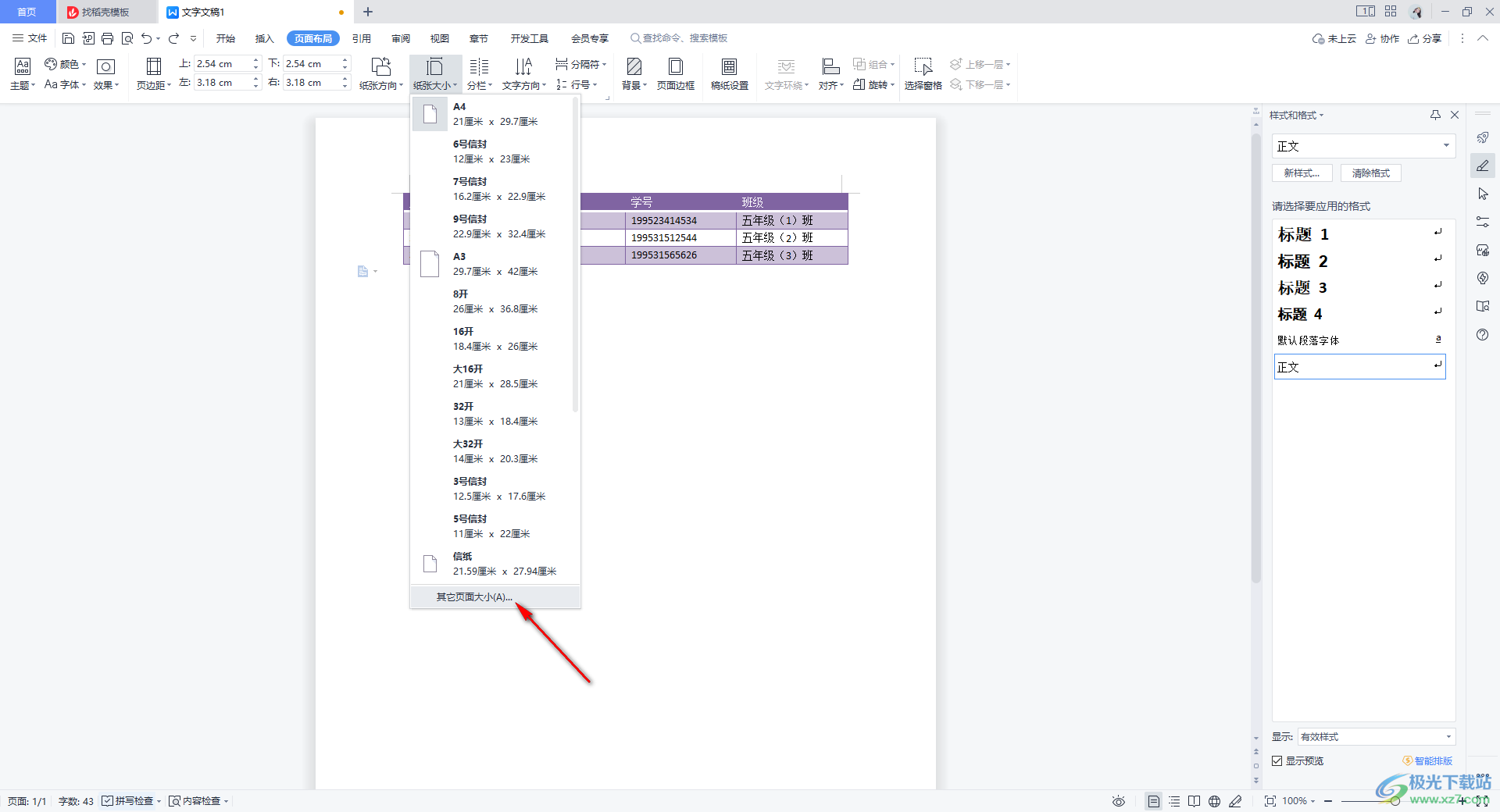This screenshot has height=812, width=1500.
Task: Click the fit-page zoom icon in status bar
Action: (1270, 801)
